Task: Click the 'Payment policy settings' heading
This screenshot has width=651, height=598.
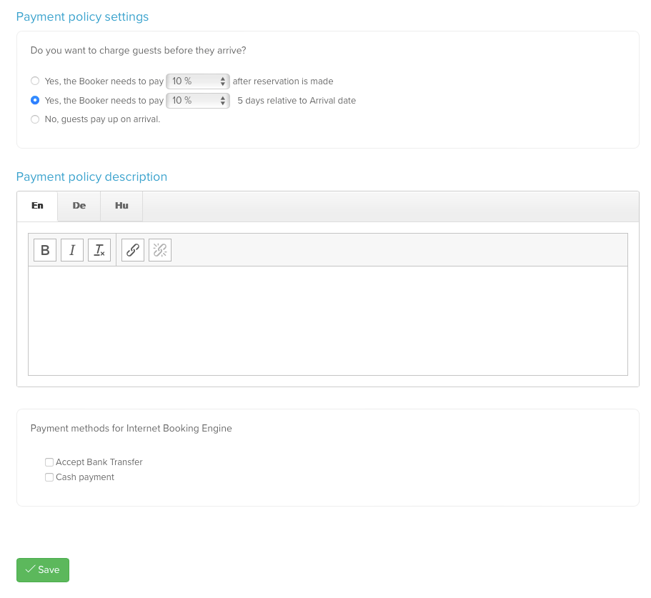Action: pos(82,17)
